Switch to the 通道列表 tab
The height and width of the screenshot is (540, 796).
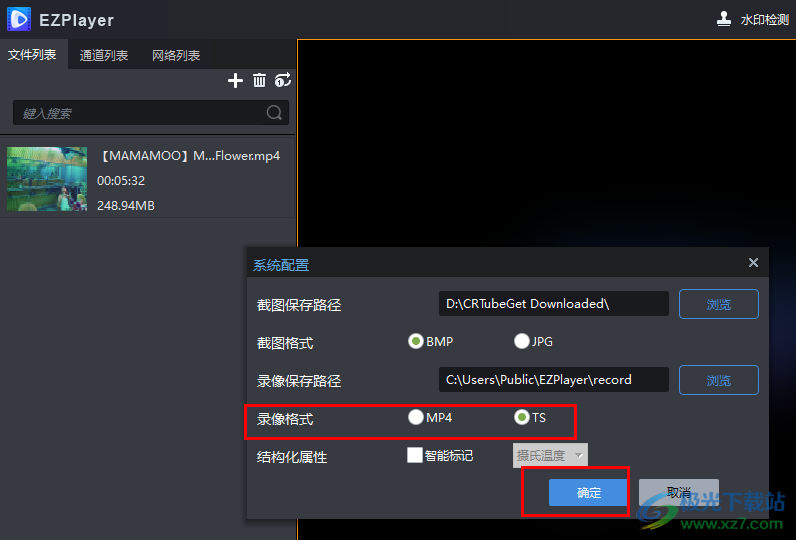(104, 55)
